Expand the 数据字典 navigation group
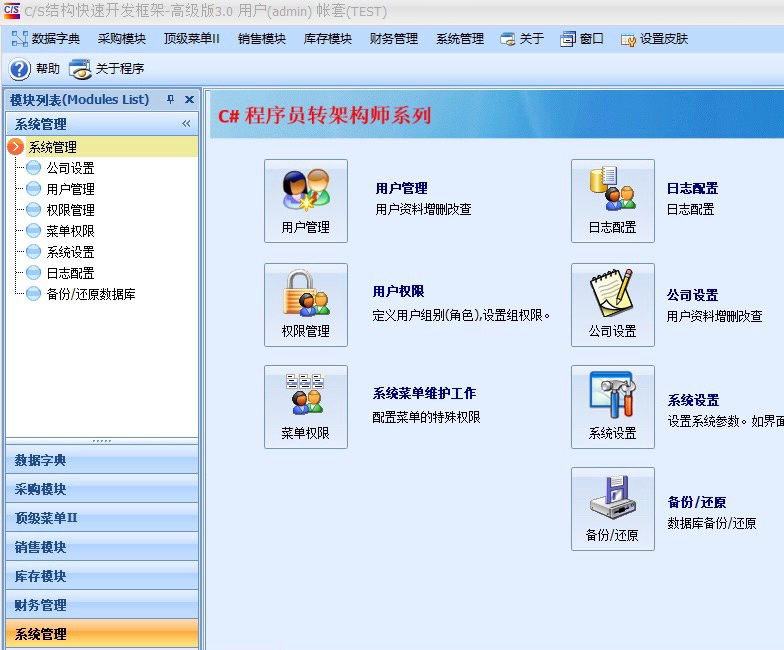 [102, 460]
